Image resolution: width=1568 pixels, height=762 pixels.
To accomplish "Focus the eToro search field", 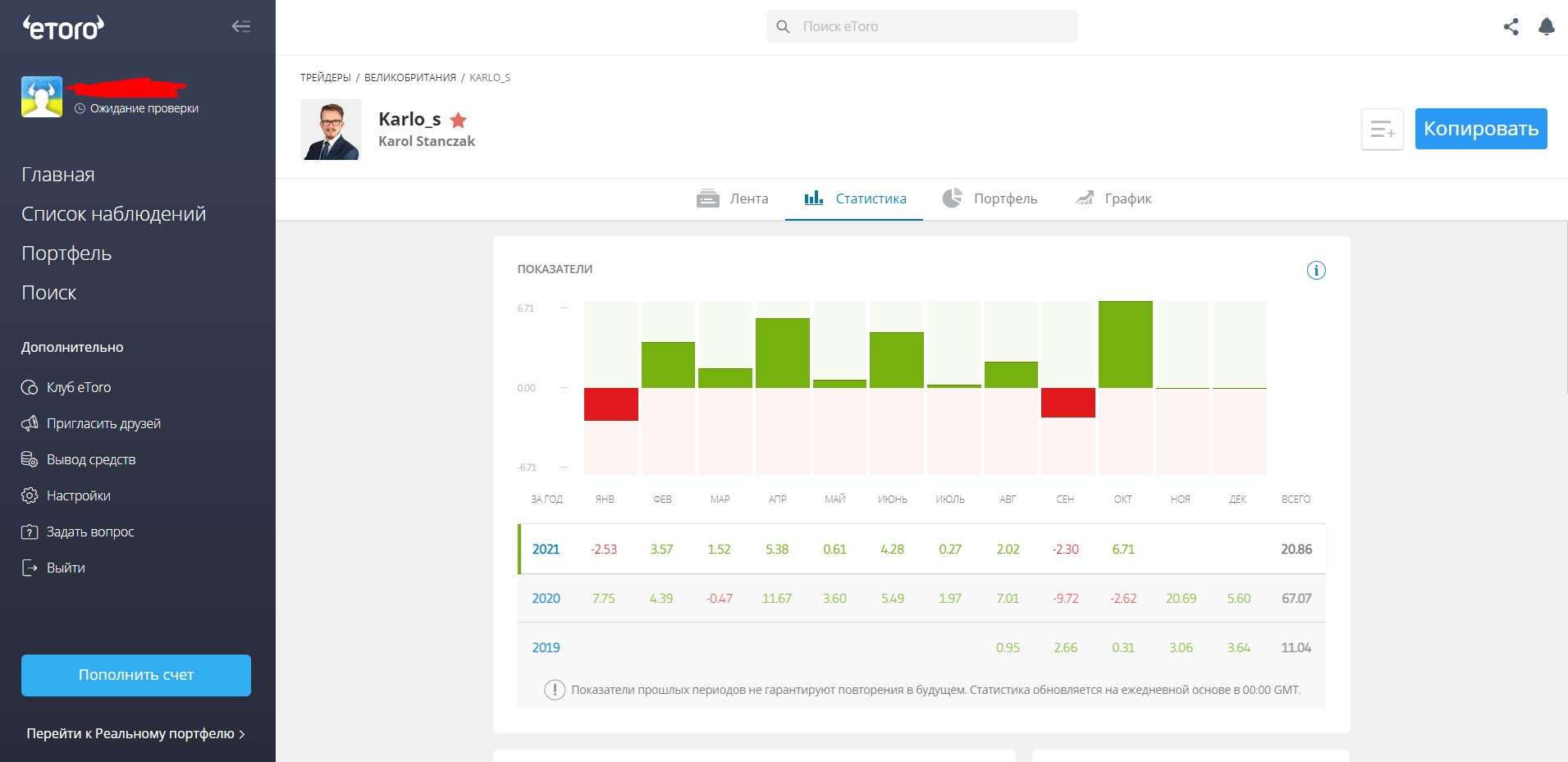I will pos(921,26).
